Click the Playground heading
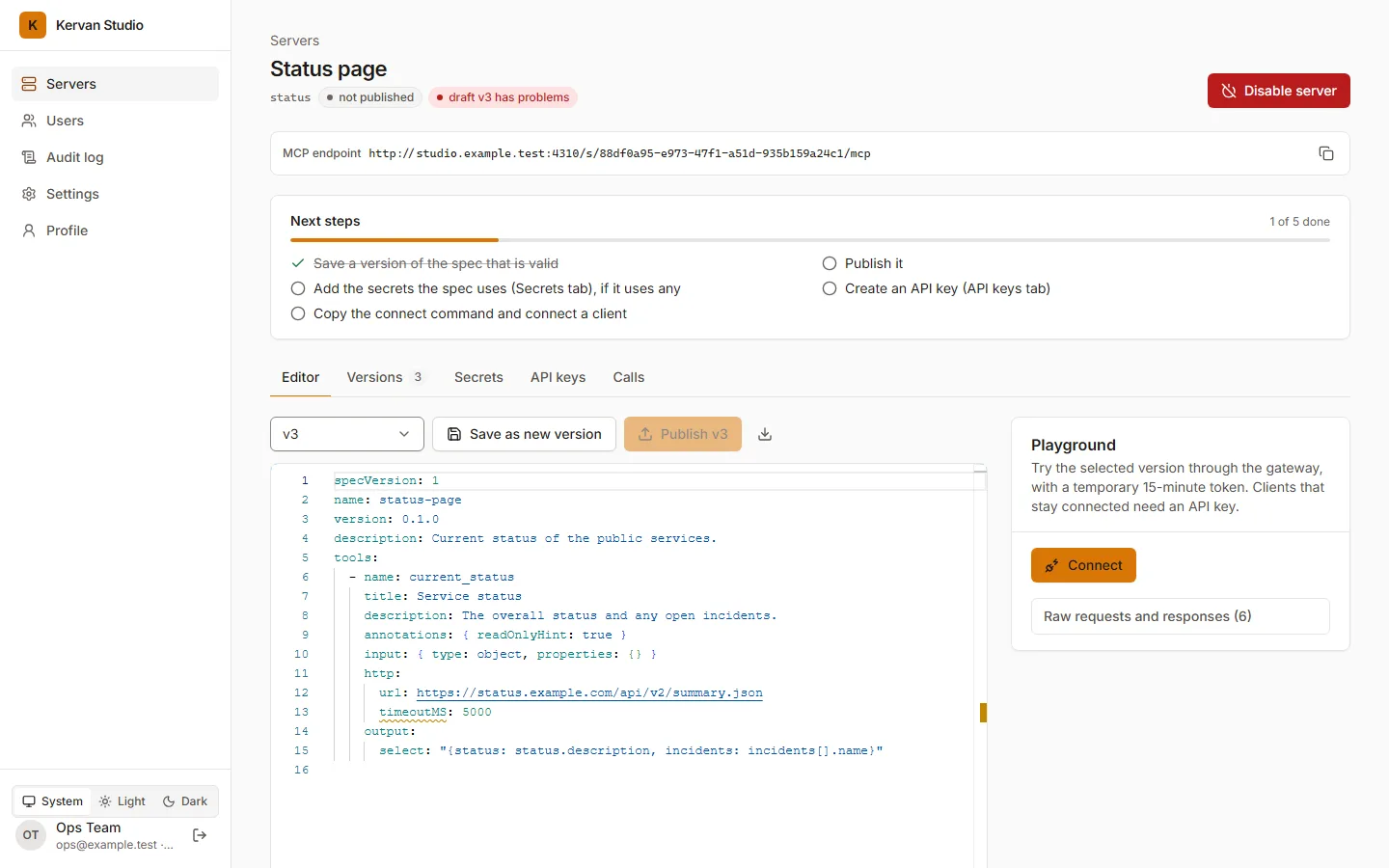The image size is (1389, 868). pyautogui.click(x=1073, y=445)
